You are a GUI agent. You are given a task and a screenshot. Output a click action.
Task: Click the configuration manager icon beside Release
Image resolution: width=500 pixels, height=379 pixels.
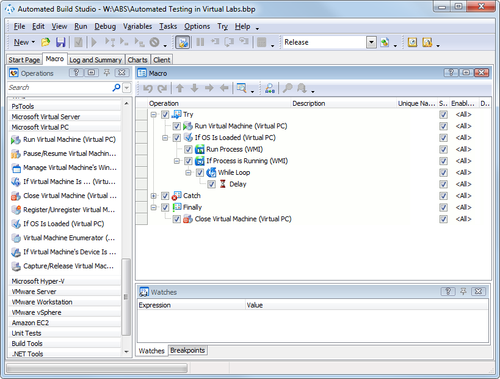pos(385,42)
